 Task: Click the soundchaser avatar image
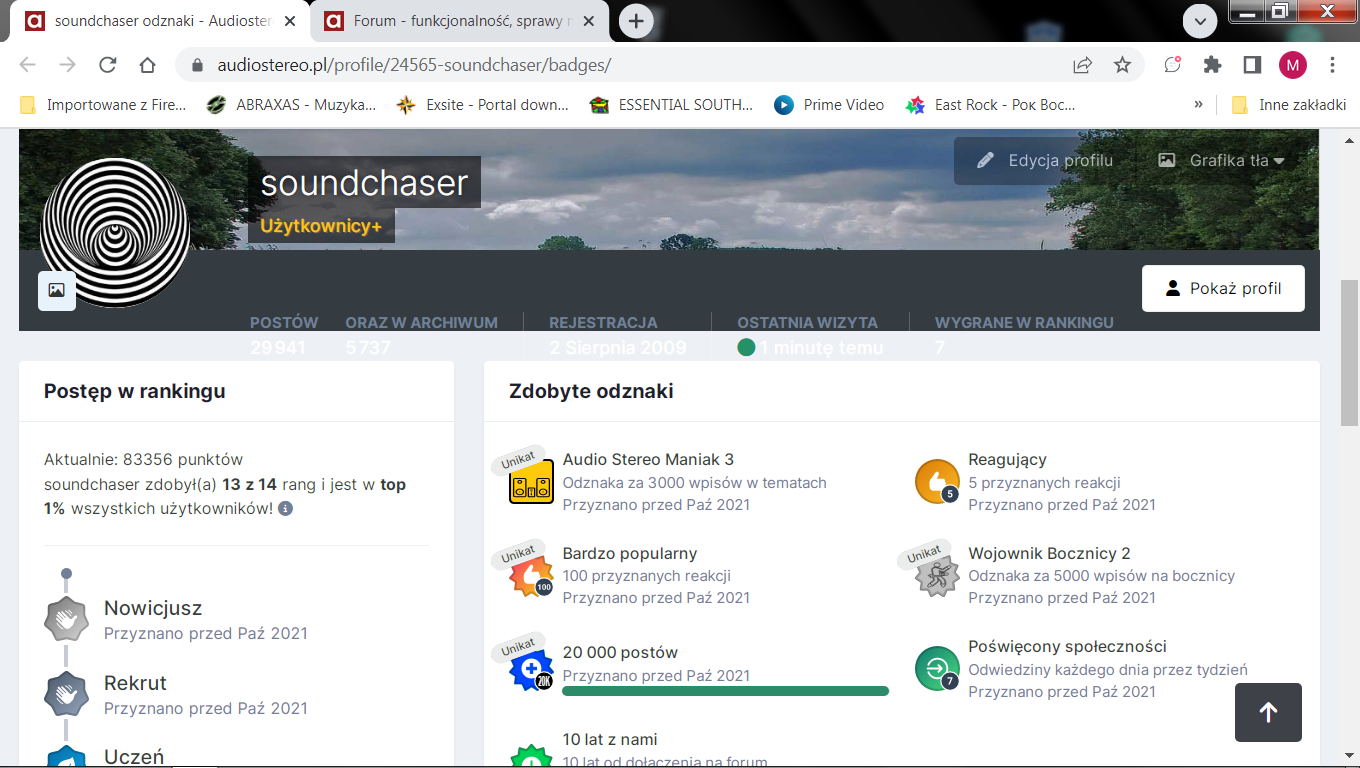pos(114,232)
